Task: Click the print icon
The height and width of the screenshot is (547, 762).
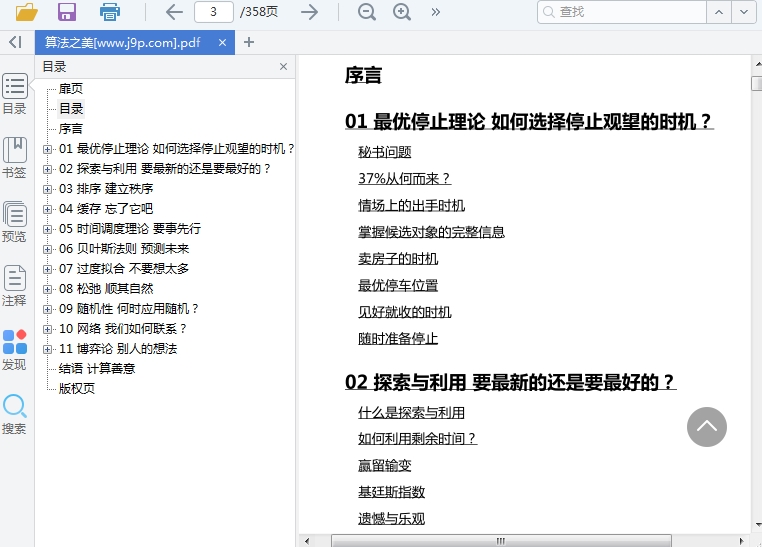Action: pos(110,12)
